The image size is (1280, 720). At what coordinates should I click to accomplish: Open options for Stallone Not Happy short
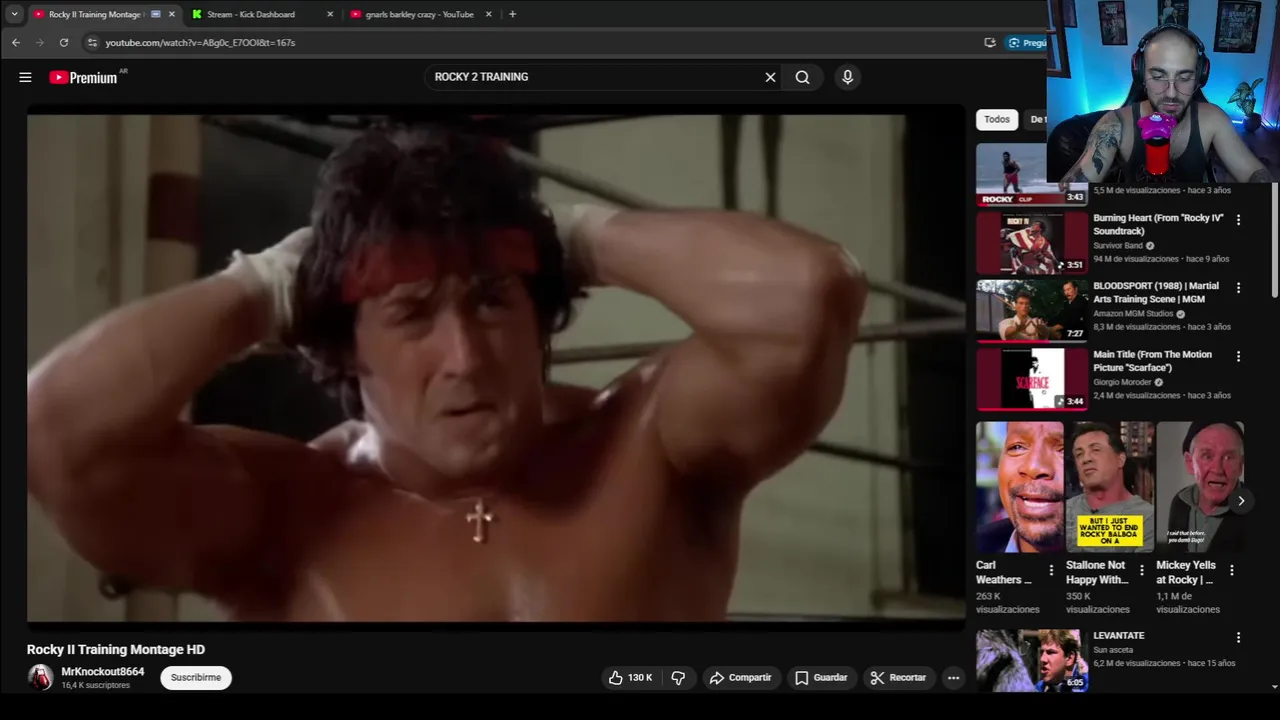(x=1141, y=570)
